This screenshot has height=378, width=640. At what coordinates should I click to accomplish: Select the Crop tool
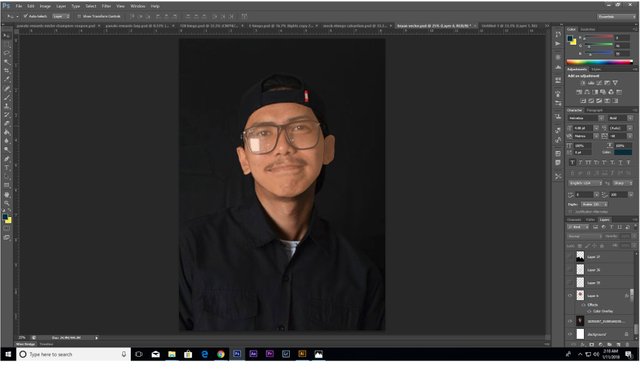pyautogui.click(x=7, y=71)
